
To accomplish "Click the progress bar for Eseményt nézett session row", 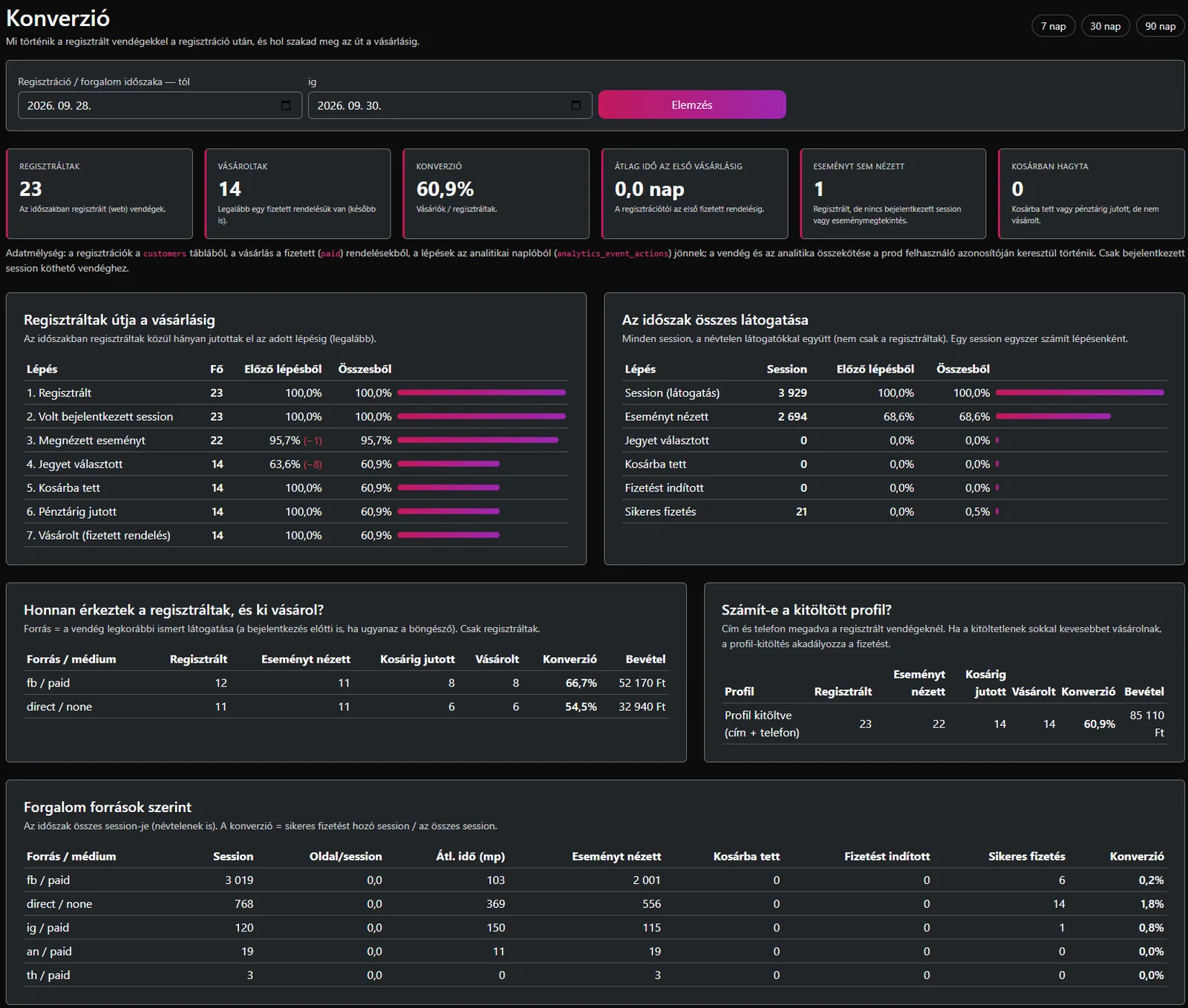I will (x=1053, y=416).
